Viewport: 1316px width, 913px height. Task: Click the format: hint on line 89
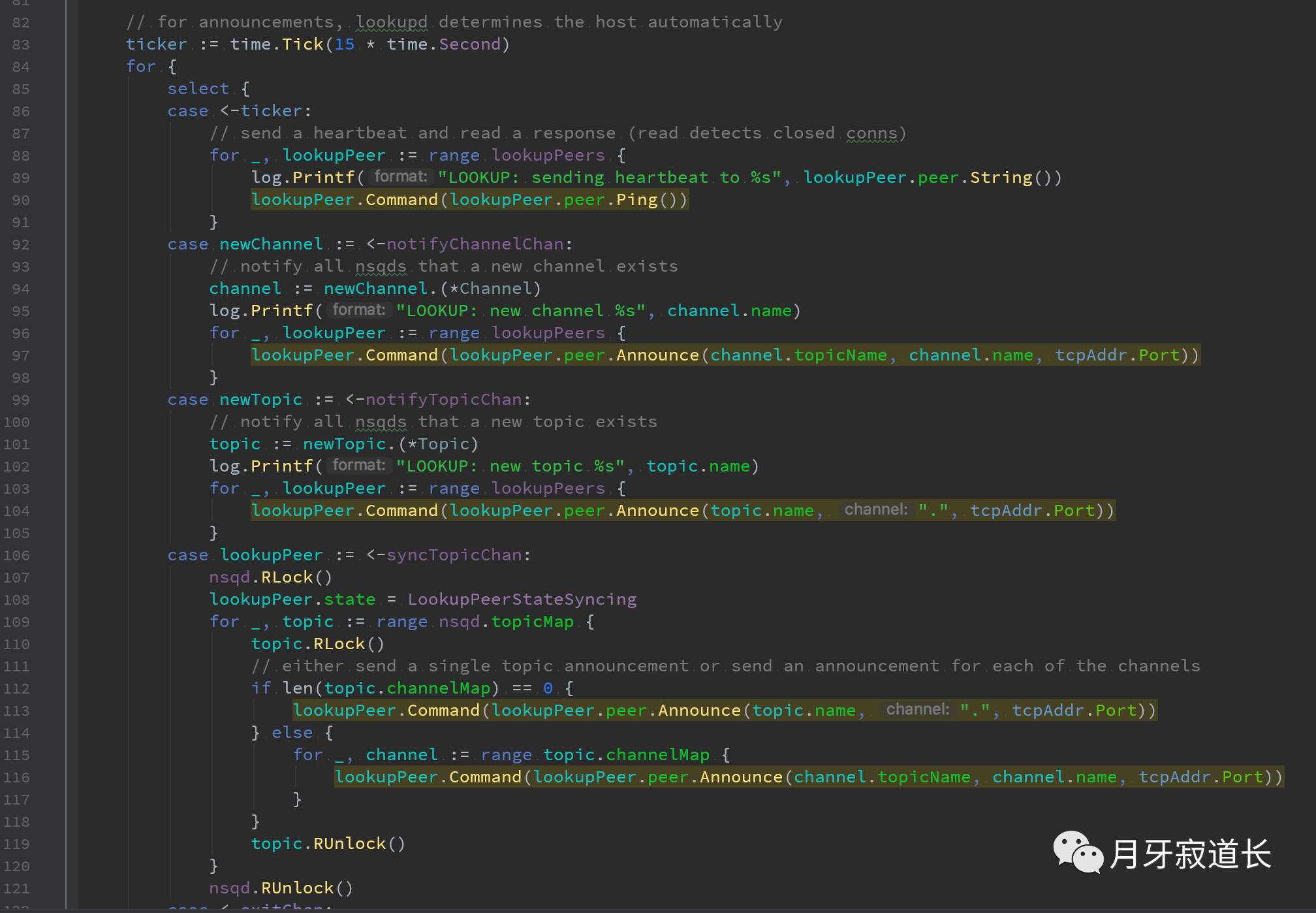pyautogui.click(x=400, y=177)
